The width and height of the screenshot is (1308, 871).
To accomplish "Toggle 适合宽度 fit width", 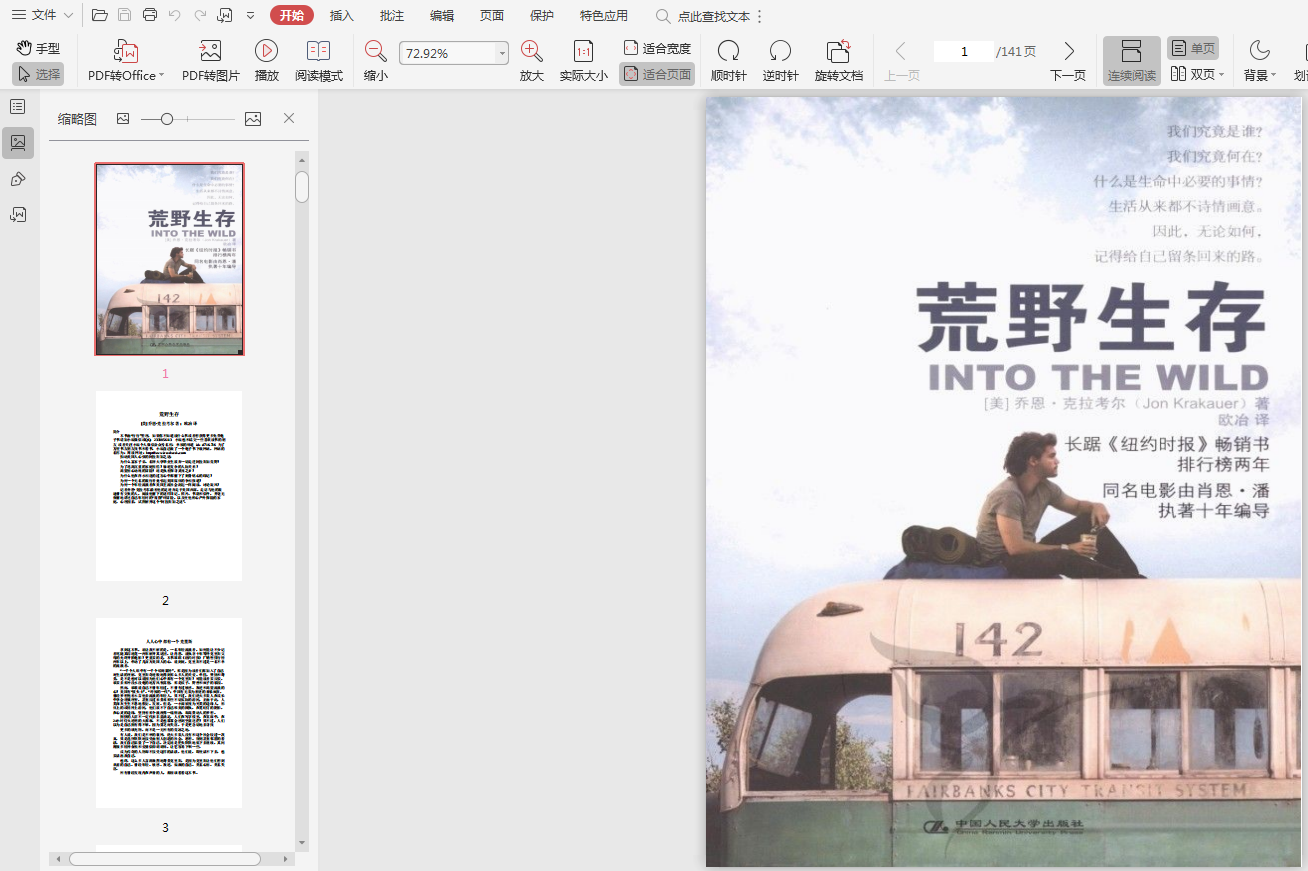I will tap(657, 48).
